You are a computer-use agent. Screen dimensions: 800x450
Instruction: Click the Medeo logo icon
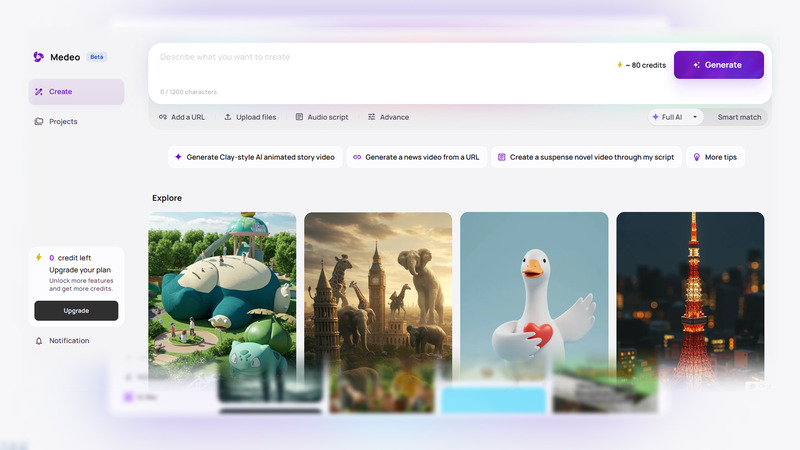tap(38, 57)
